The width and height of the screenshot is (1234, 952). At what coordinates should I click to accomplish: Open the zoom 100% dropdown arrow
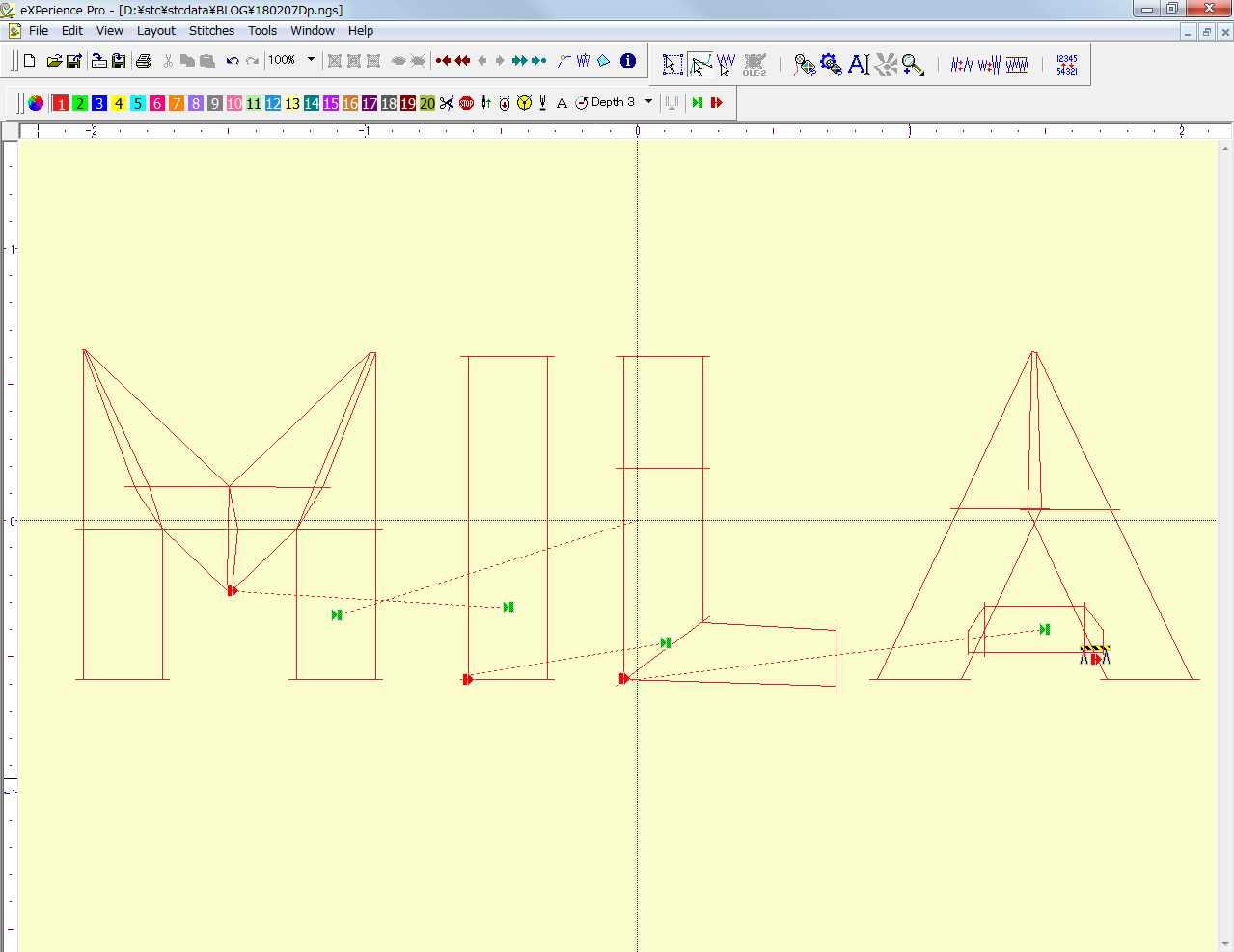(311, 60)
